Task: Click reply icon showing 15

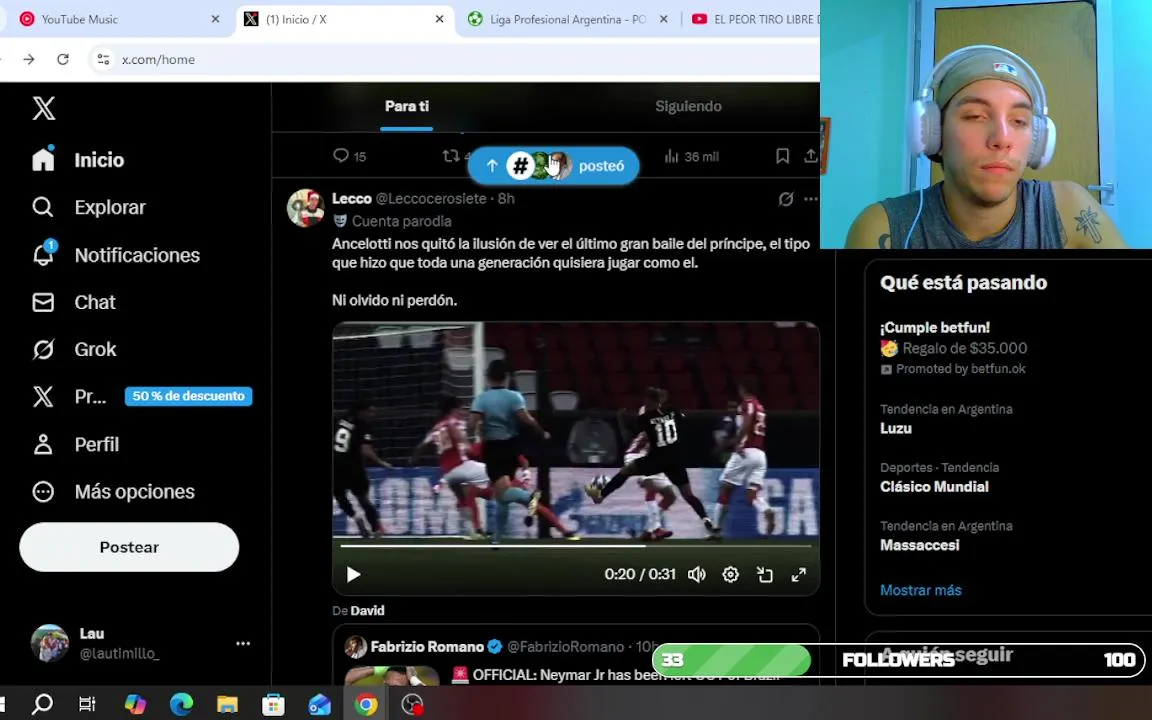Action: [x=349, y=156]
